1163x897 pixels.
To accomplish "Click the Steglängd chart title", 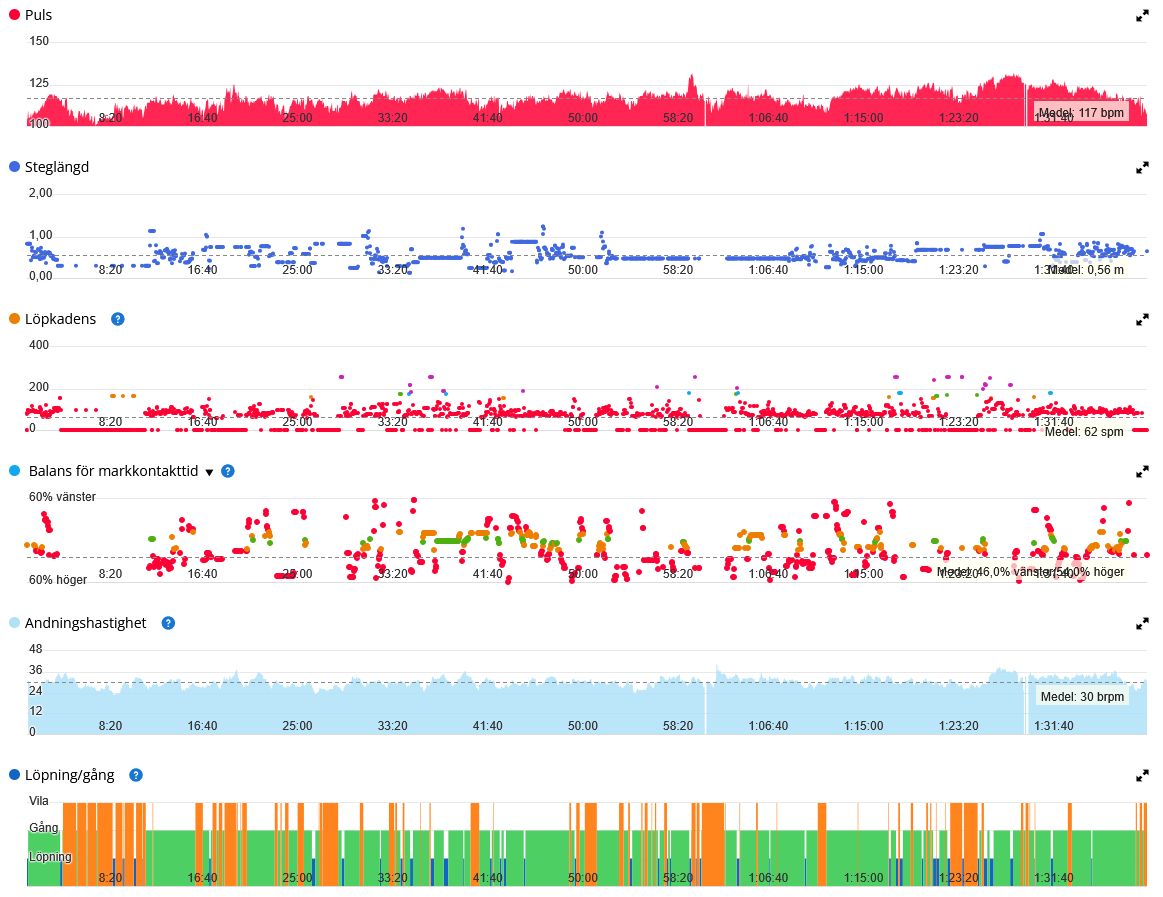I will pyautogui.click(x=57, y=167).
